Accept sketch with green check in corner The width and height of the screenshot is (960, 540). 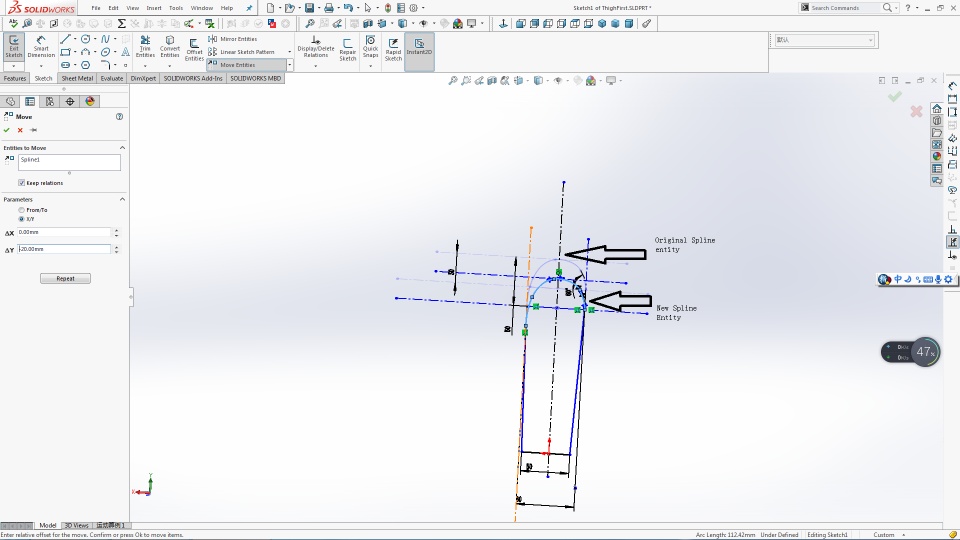tap(894, 96)
